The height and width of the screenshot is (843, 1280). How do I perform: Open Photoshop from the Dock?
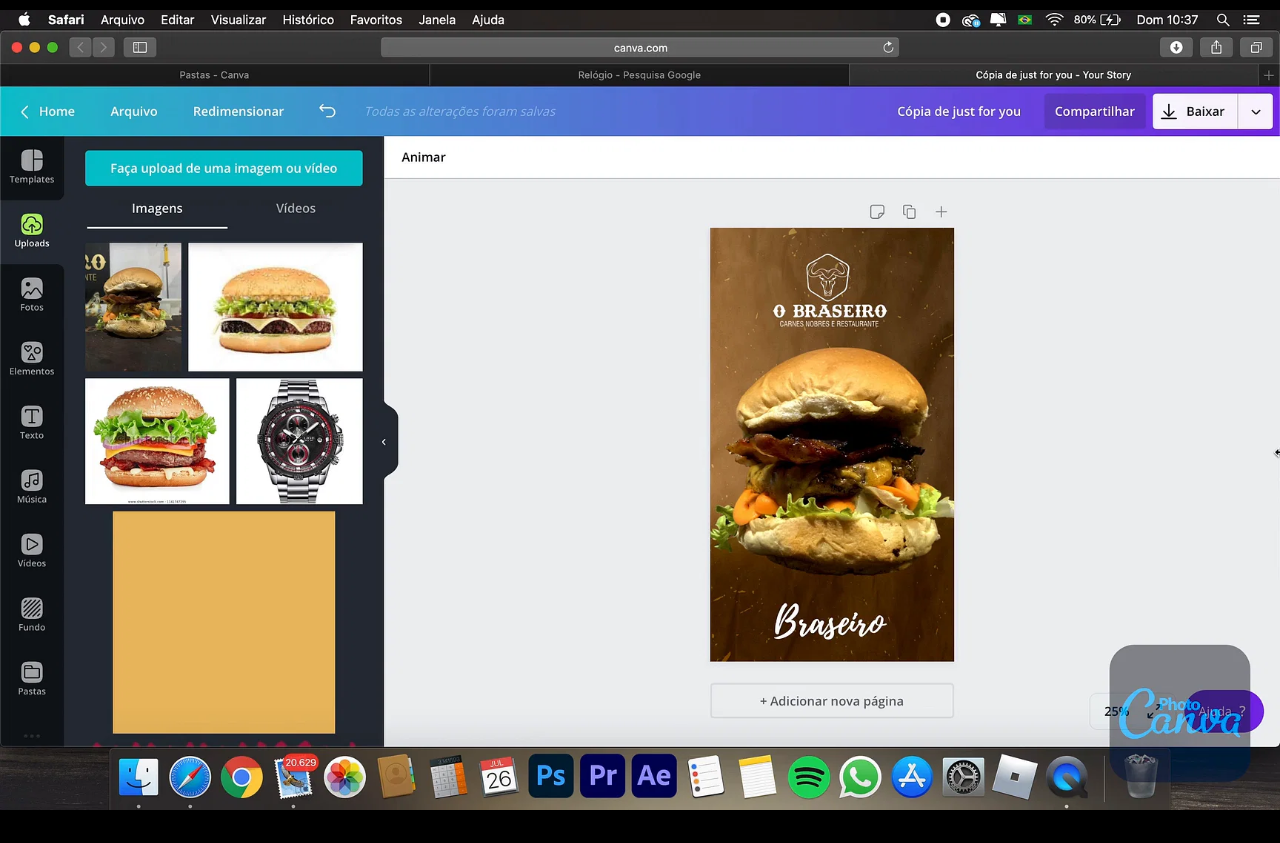(x=551, y=776)
